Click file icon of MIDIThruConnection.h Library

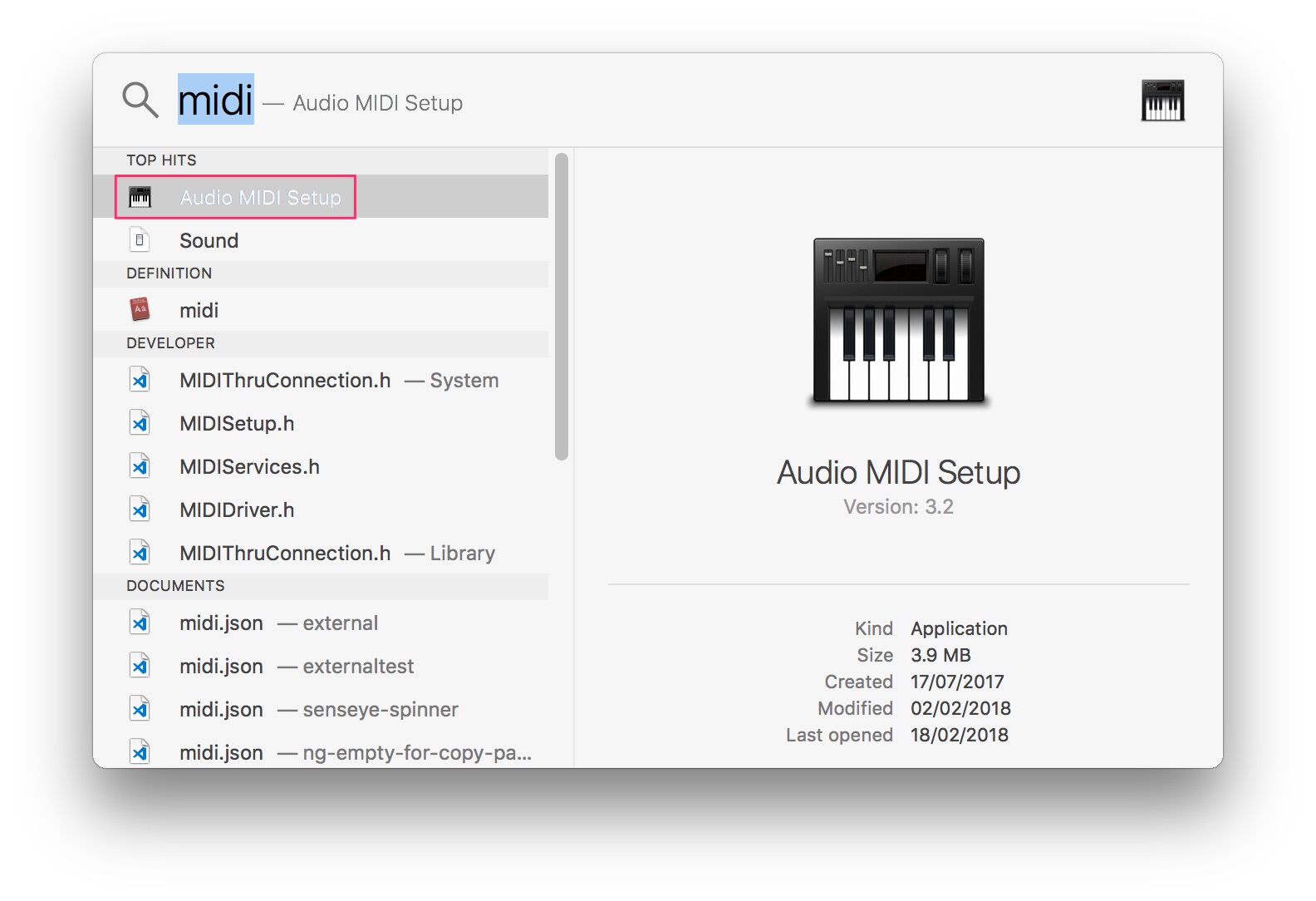click(x=140, y=553)
